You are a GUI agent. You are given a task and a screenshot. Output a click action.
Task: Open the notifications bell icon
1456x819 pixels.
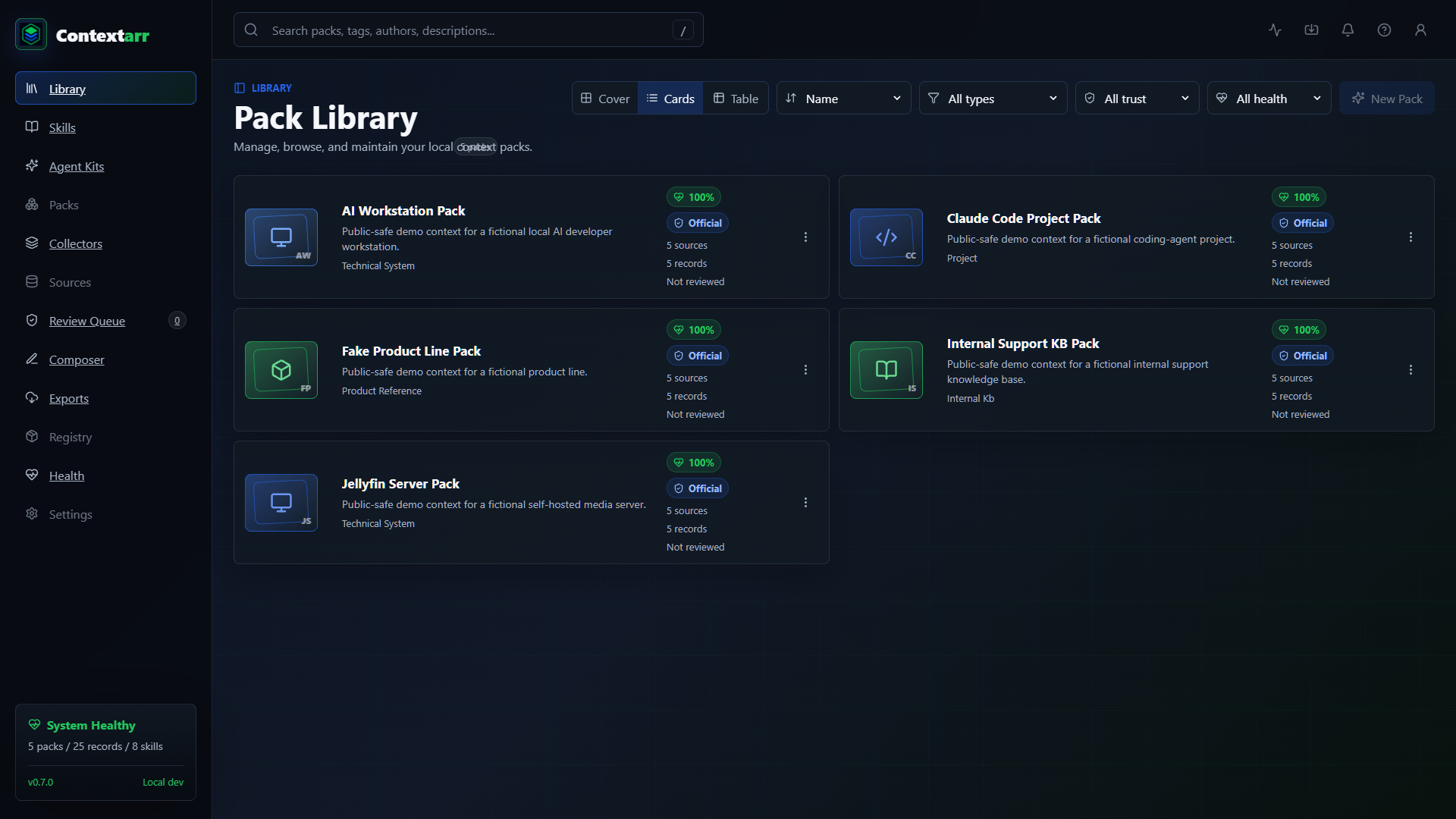(1348, 30)
